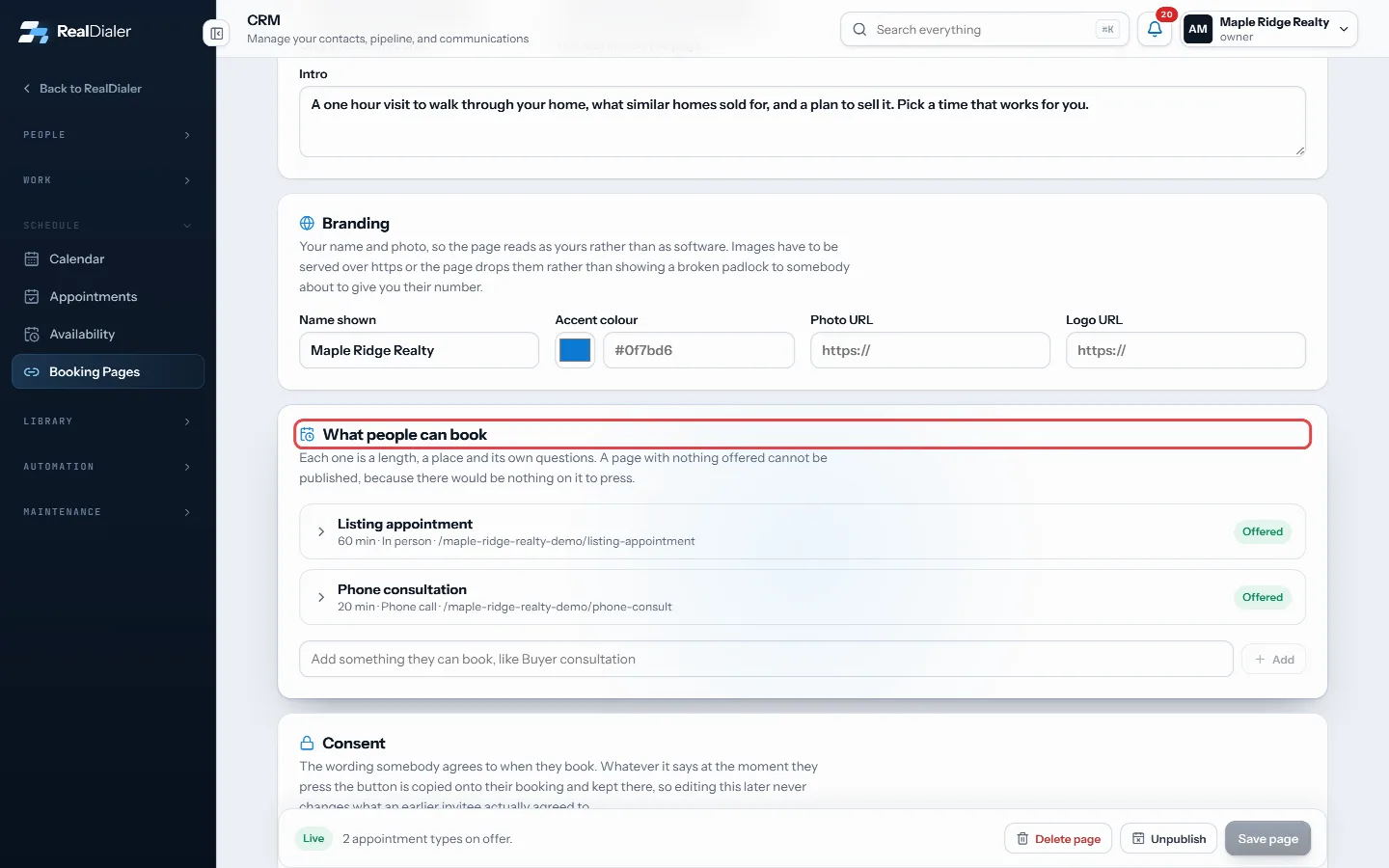Click the Name shown input field

point(419,350)
